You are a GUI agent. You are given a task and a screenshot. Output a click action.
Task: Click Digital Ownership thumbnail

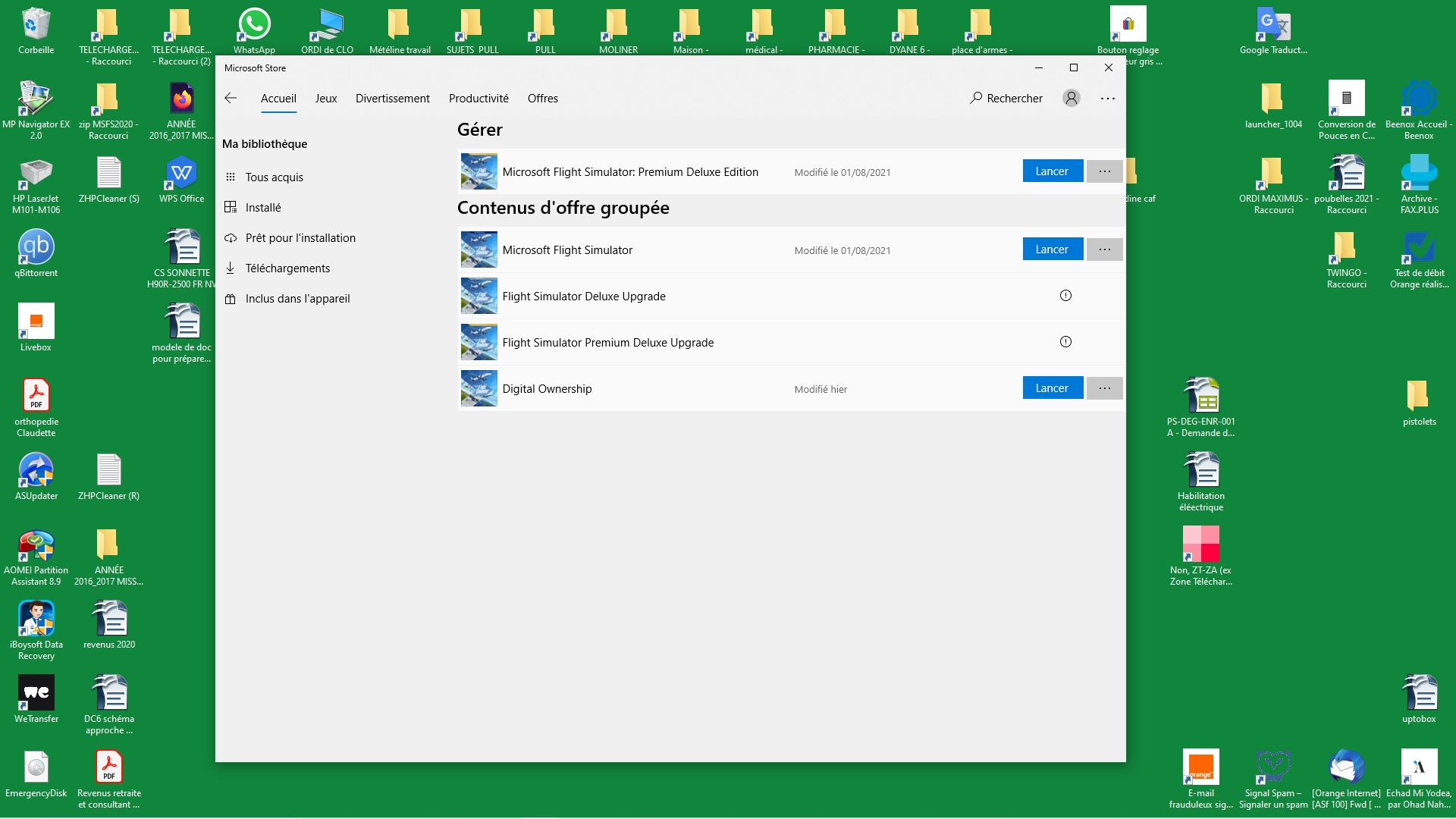pos(479,388)
